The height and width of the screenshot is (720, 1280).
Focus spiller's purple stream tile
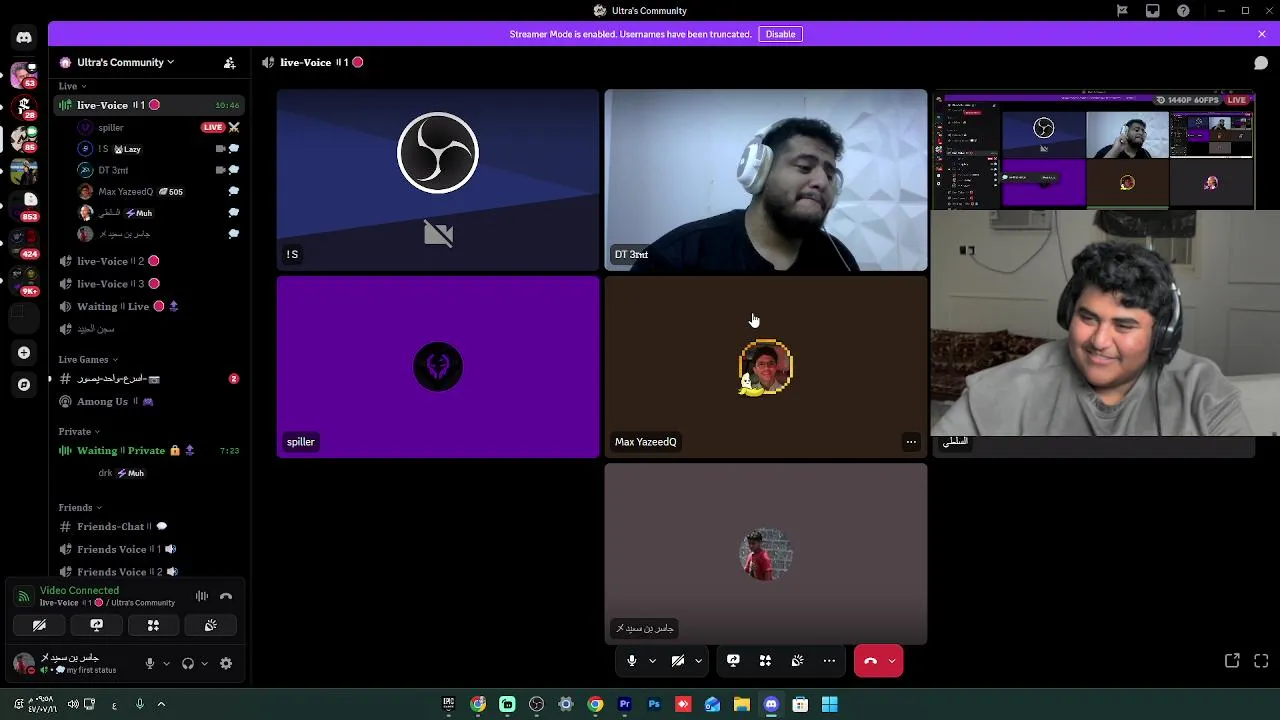click(x=438, y=367)
